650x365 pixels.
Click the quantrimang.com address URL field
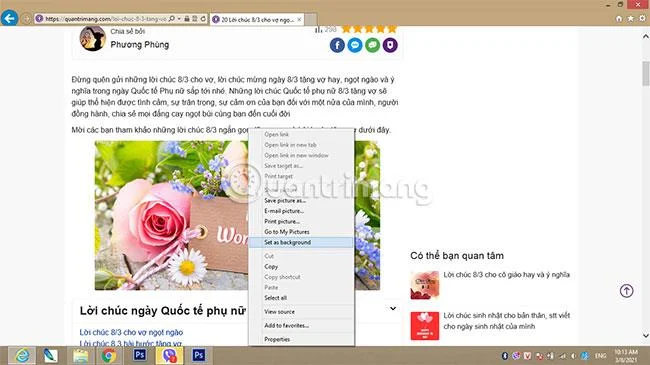[106, 19]
